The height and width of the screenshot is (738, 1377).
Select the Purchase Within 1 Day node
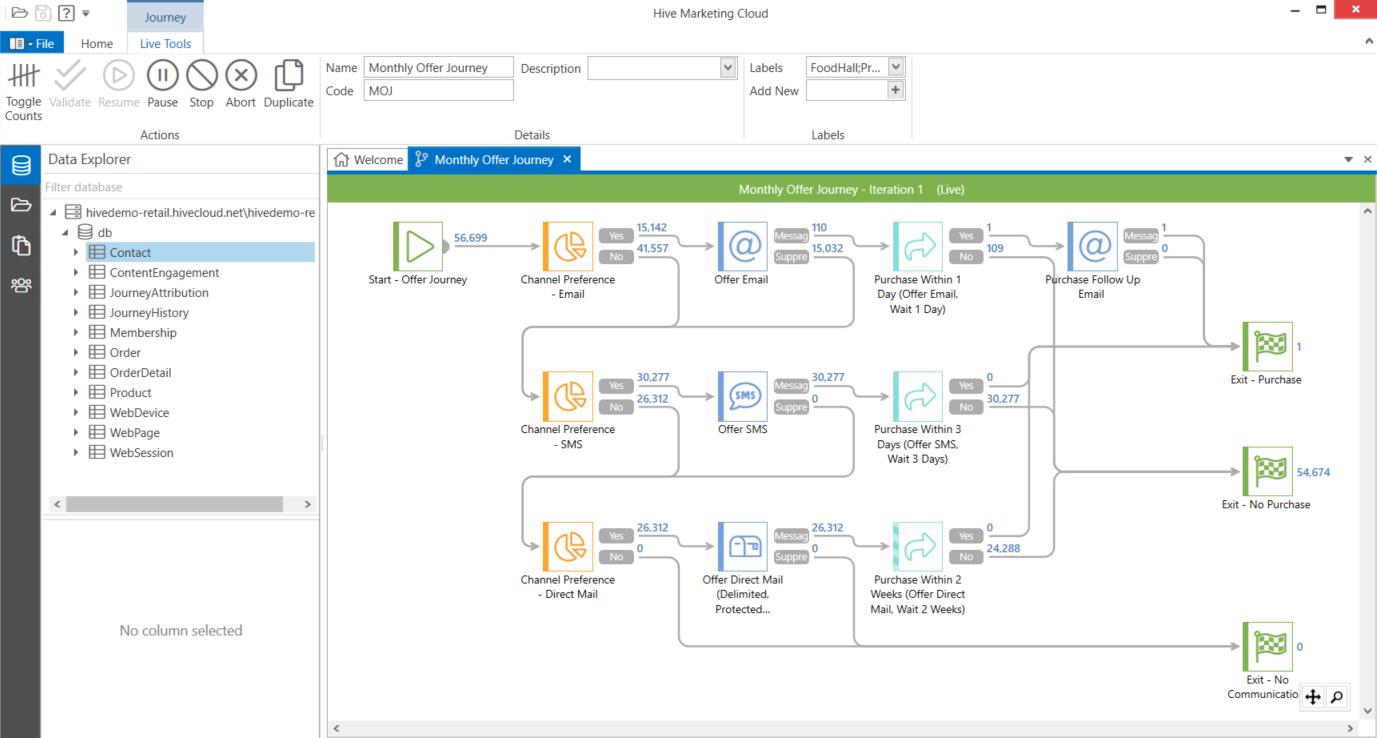917,246
